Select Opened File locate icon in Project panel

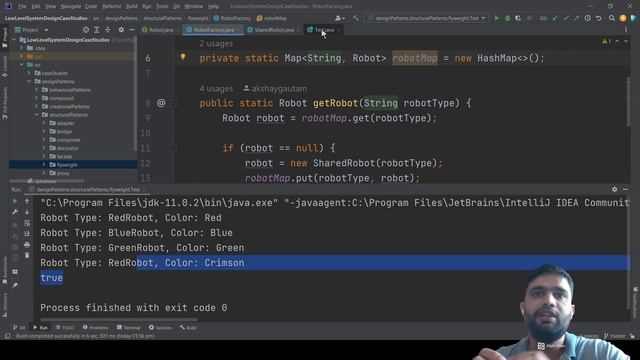86,30
